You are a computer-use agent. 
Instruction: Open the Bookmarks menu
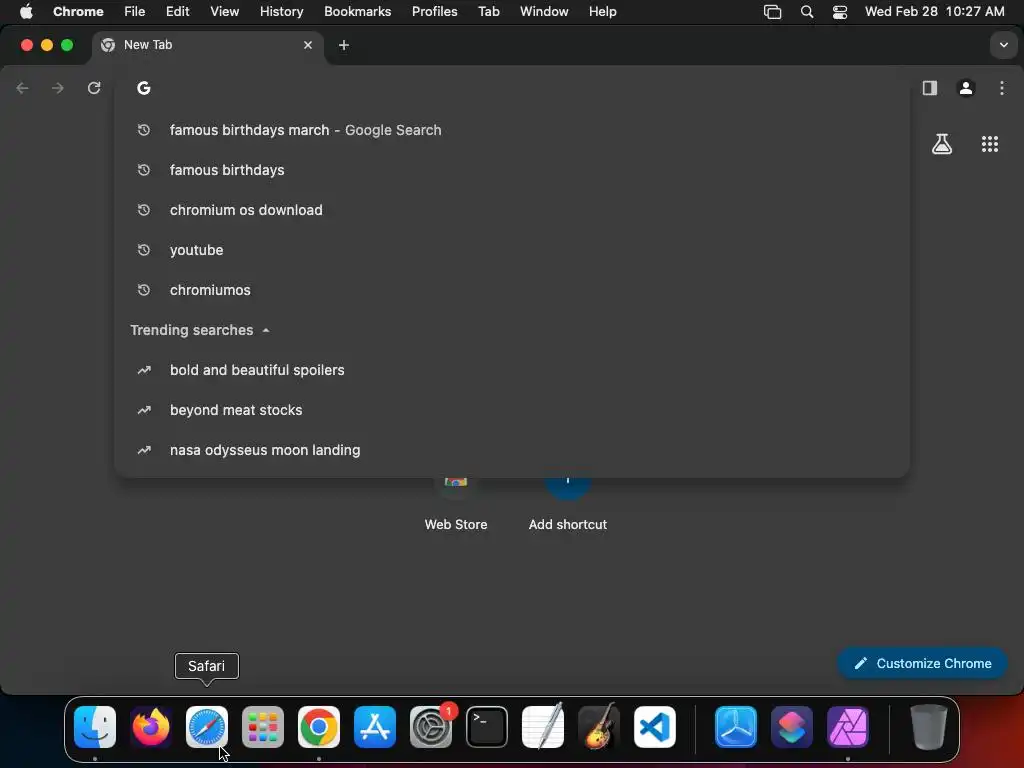coord(358,12)
